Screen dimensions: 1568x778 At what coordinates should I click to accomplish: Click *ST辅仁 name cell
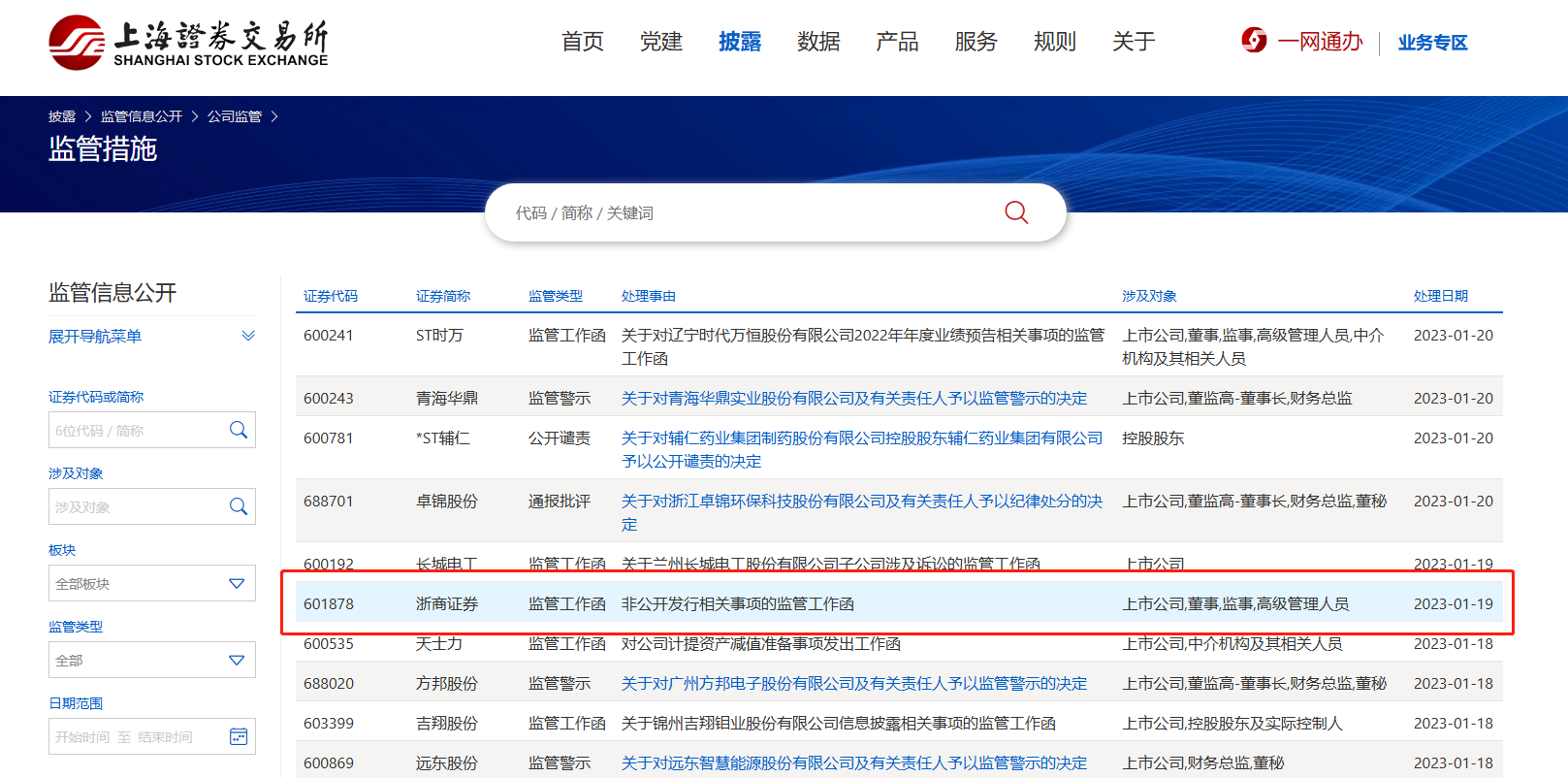443,438
